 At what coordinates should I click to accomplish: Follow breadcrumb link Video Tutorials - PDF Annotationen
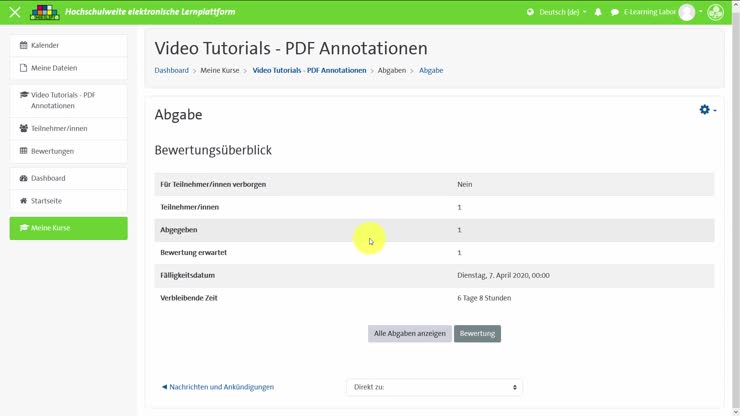(x=309, y=70)
